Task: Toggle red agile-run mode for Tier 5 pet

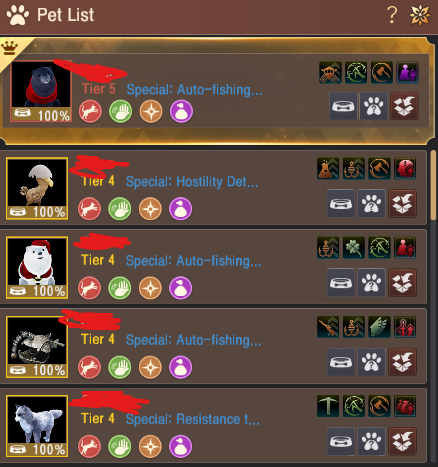Action: point(90,111)
